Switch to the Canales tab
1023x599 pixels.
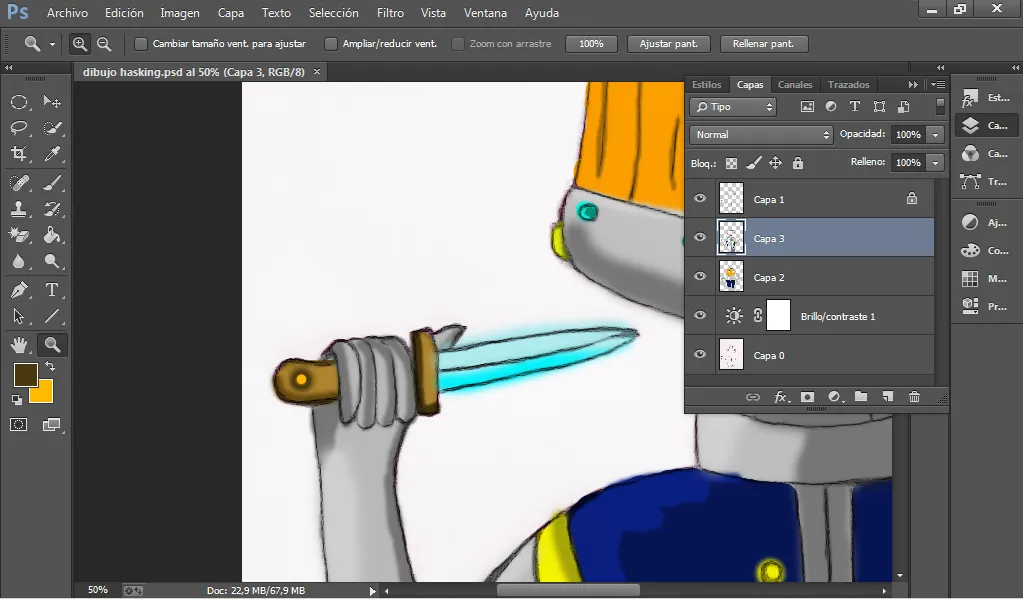(x=795, y=85)
